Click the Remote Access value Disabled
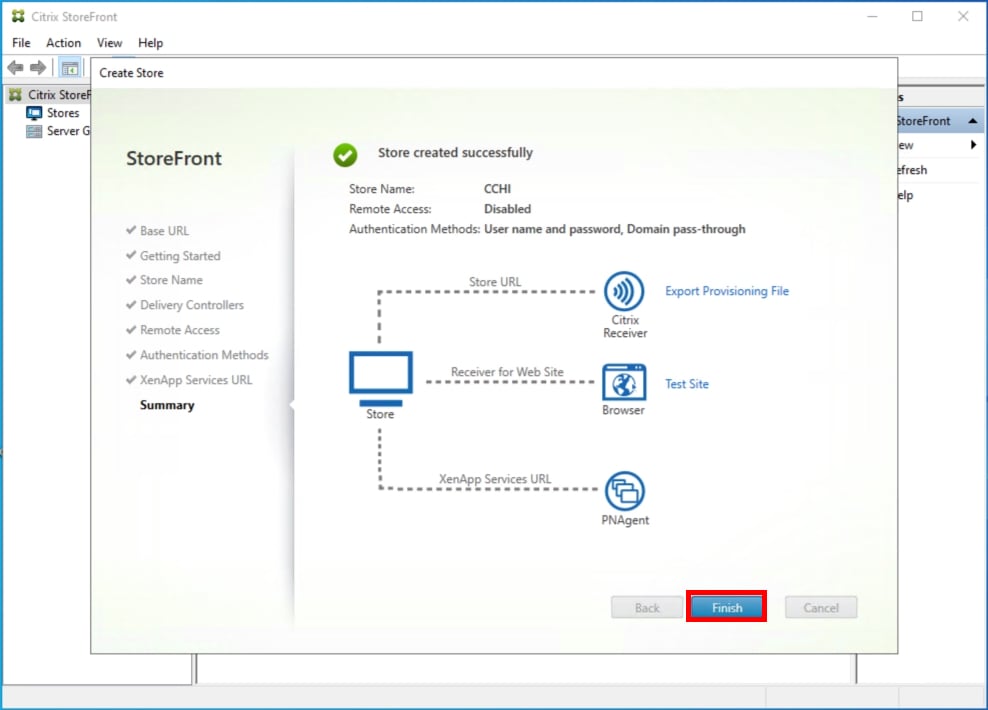 [x=507, y=209]
